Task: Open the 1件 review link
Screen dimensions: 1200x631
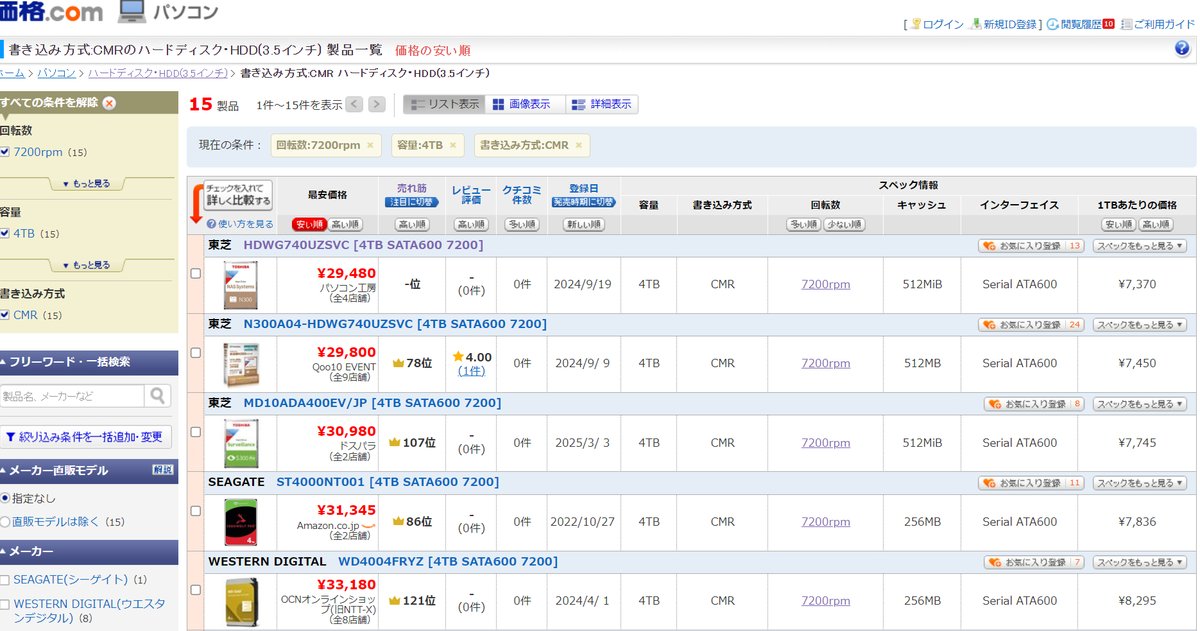Action: click(x=471, y=371)
